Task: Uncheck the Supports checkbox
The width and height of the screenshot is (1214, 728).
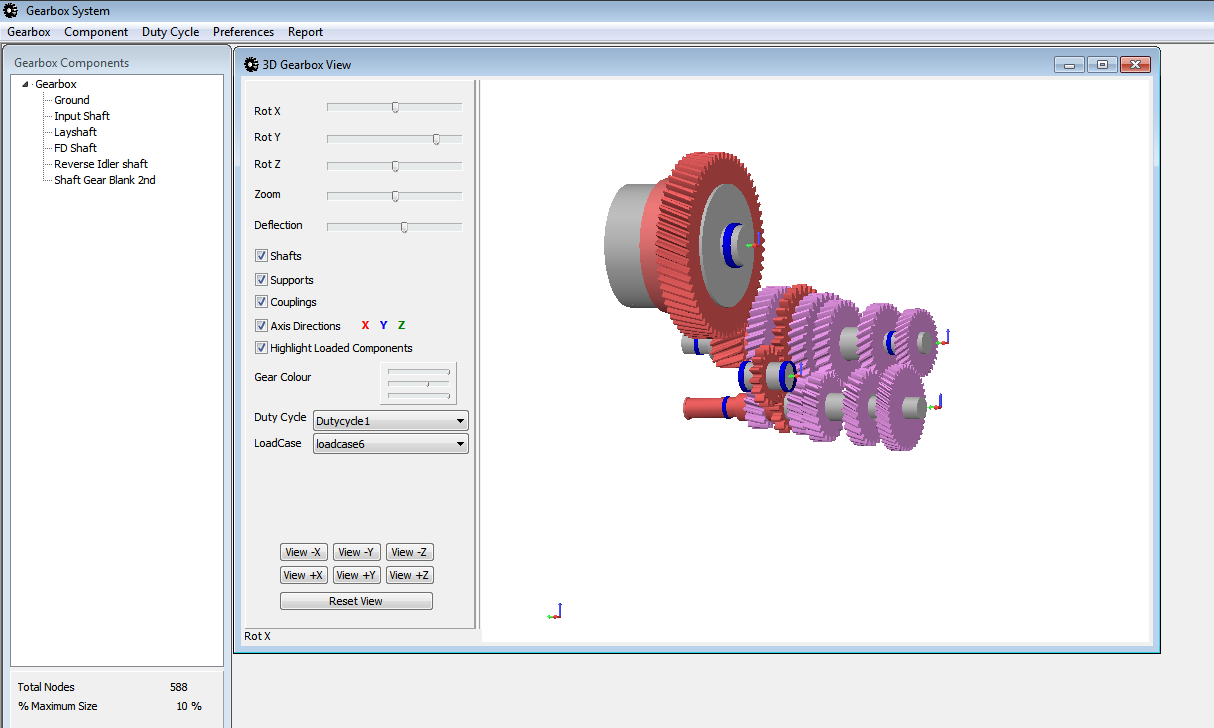Action: pyautogui.click(x=261, y=280)
